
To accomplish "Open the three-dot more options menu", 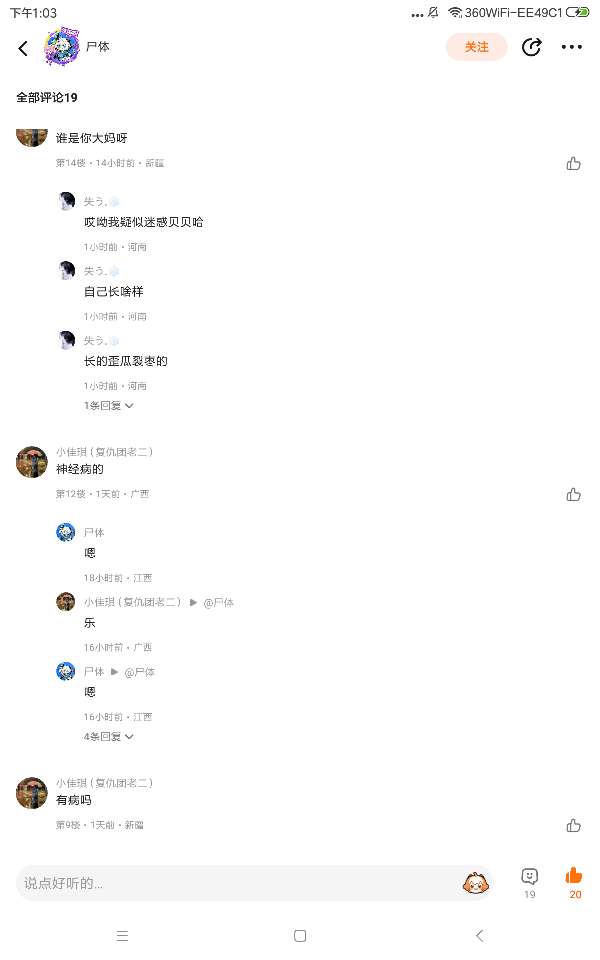I will pos(572,47).
